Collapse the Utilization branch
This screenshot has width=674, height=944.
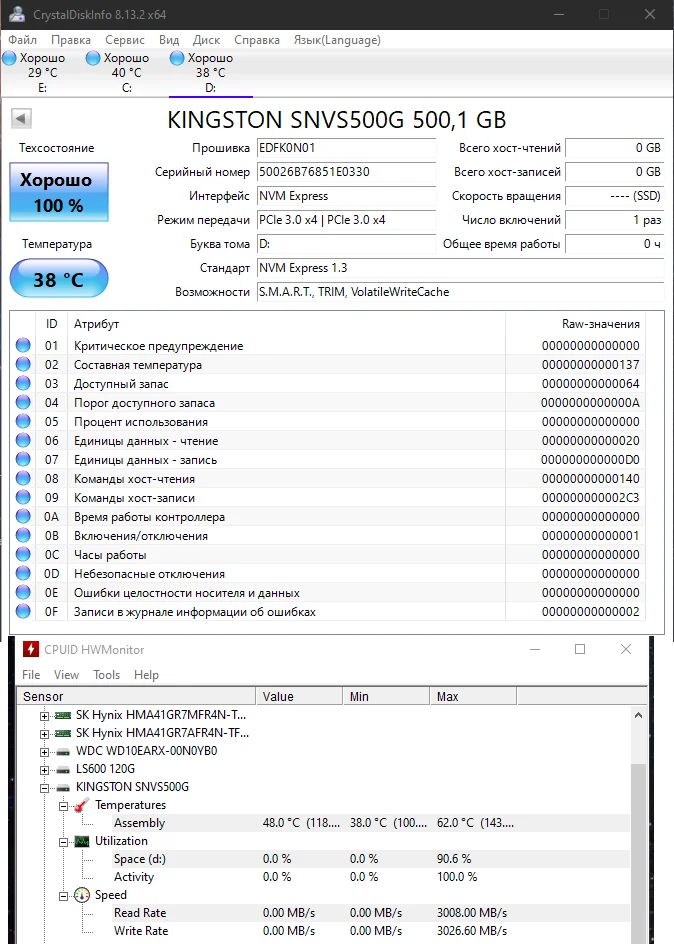click(x=63, y=842)
